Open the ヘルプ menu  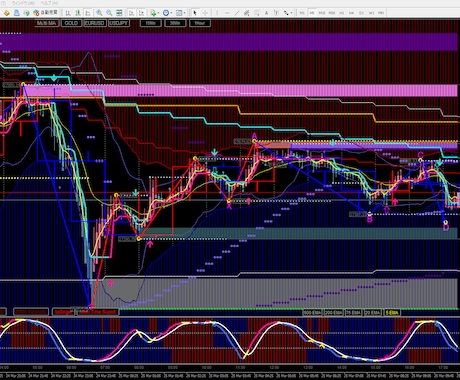click(49, 3)
